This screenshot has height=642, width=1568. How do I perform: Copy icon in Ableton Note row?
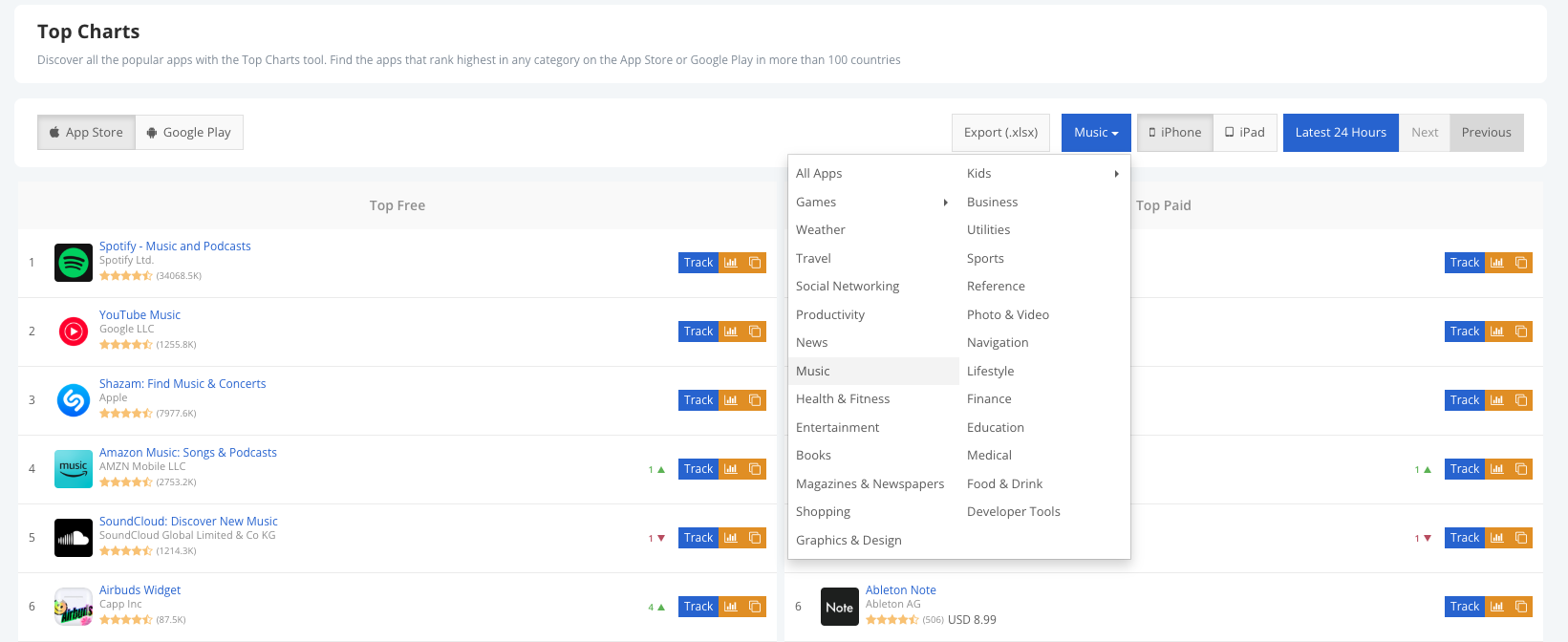pyautogui.click(x=1521, y=607)
